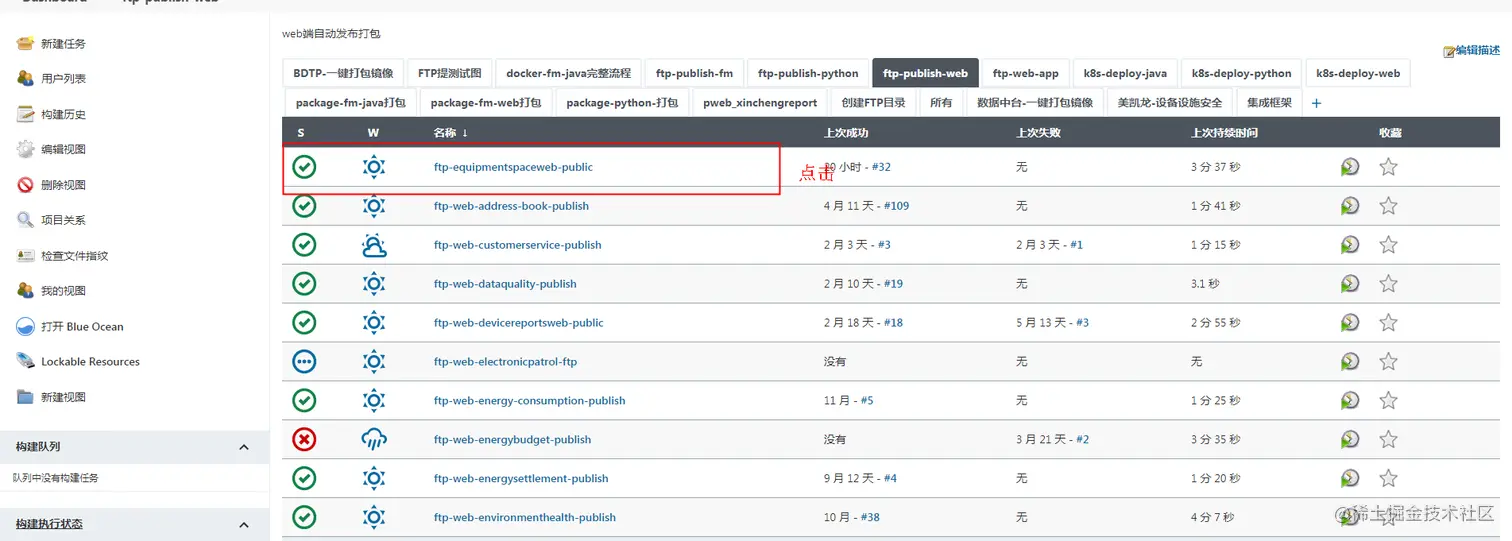This screenshot has width=1512, height=541.
Task: Toggle favorite star for ftp-web-energysettlement-publish
Action: click(x=1388, y=479)
